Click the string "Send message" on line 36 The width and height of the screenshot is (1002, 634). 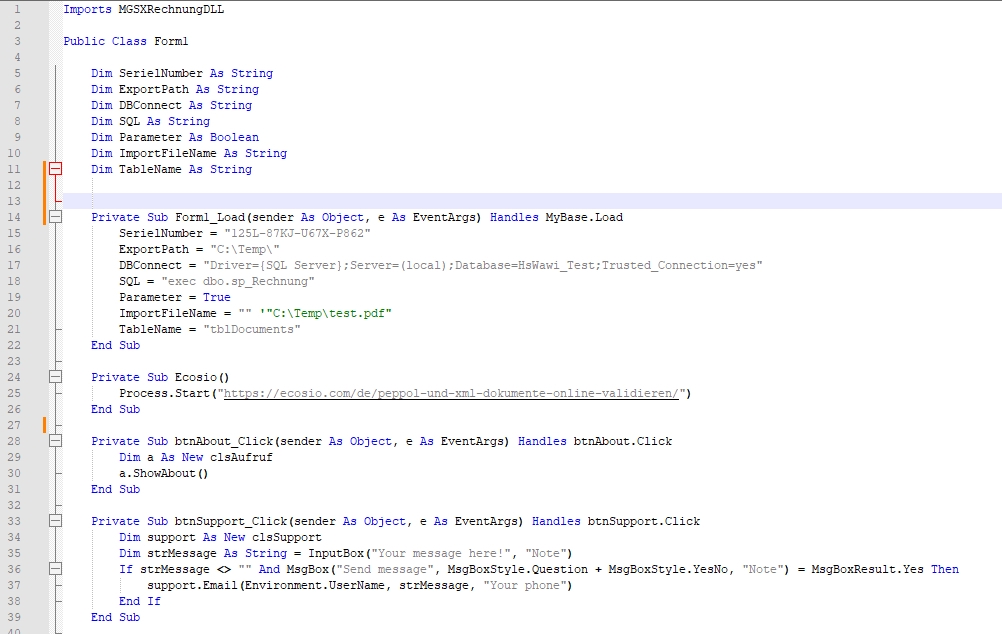(385, 569)
